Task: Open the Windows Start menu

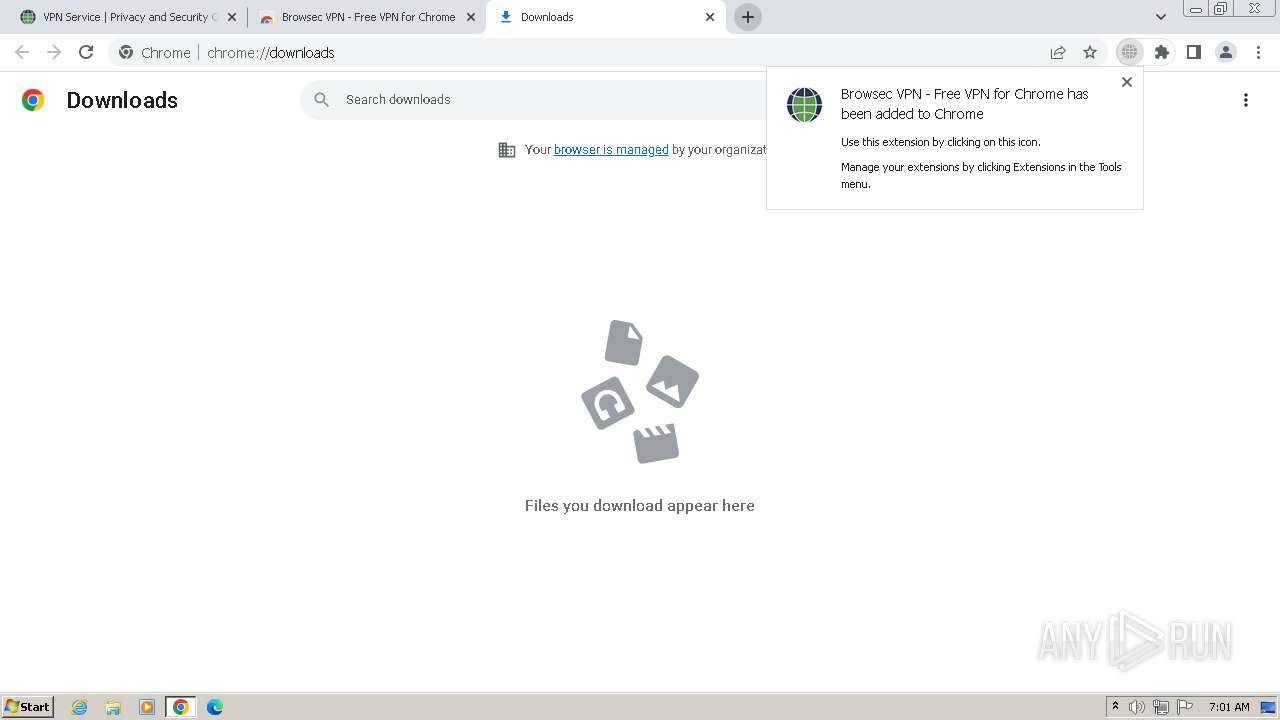Action: click(x=28, y=707)
